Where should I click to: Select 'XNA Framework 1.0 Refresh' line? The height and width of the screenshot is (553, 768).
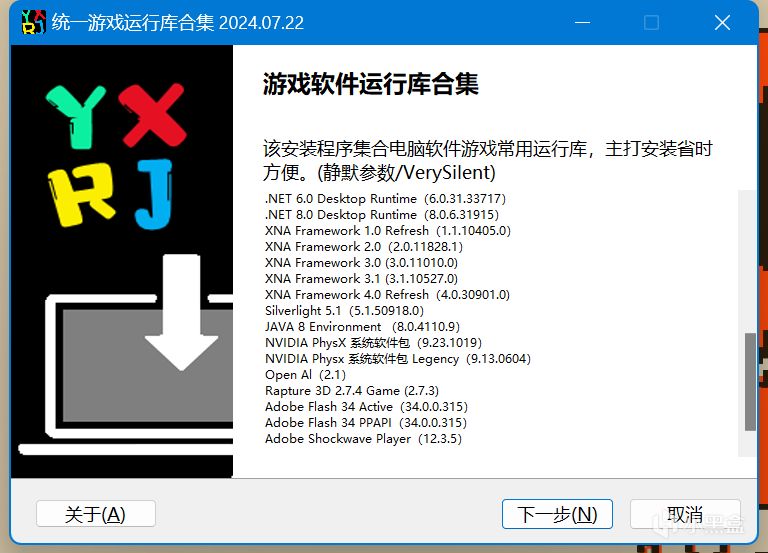point(387,231)
